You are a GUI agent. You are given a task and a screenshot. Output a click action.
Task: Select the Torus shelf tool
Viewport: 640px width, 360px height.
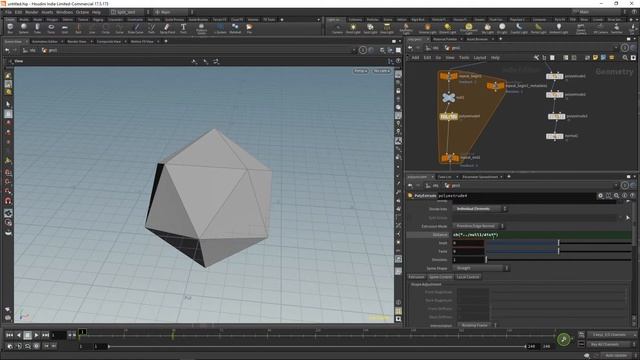[x=51, y=28]
